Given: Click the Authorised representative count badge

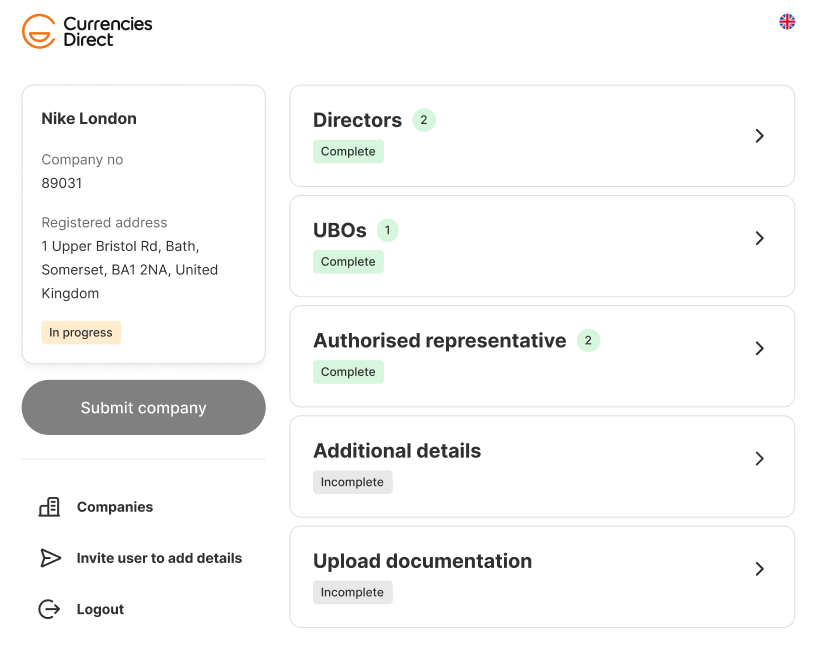Looking at the screenshot, I should pos(588,340).
